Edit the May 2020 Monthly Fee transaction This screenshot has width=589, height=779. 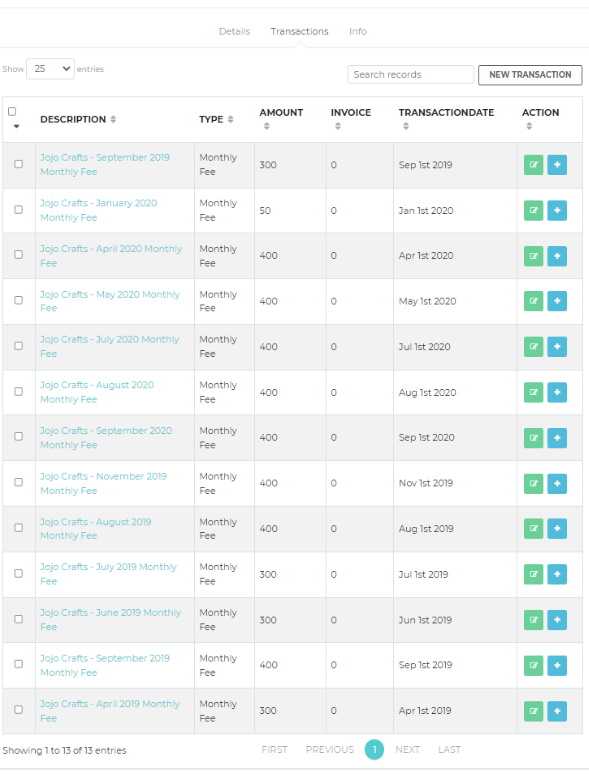click(533, 301)
